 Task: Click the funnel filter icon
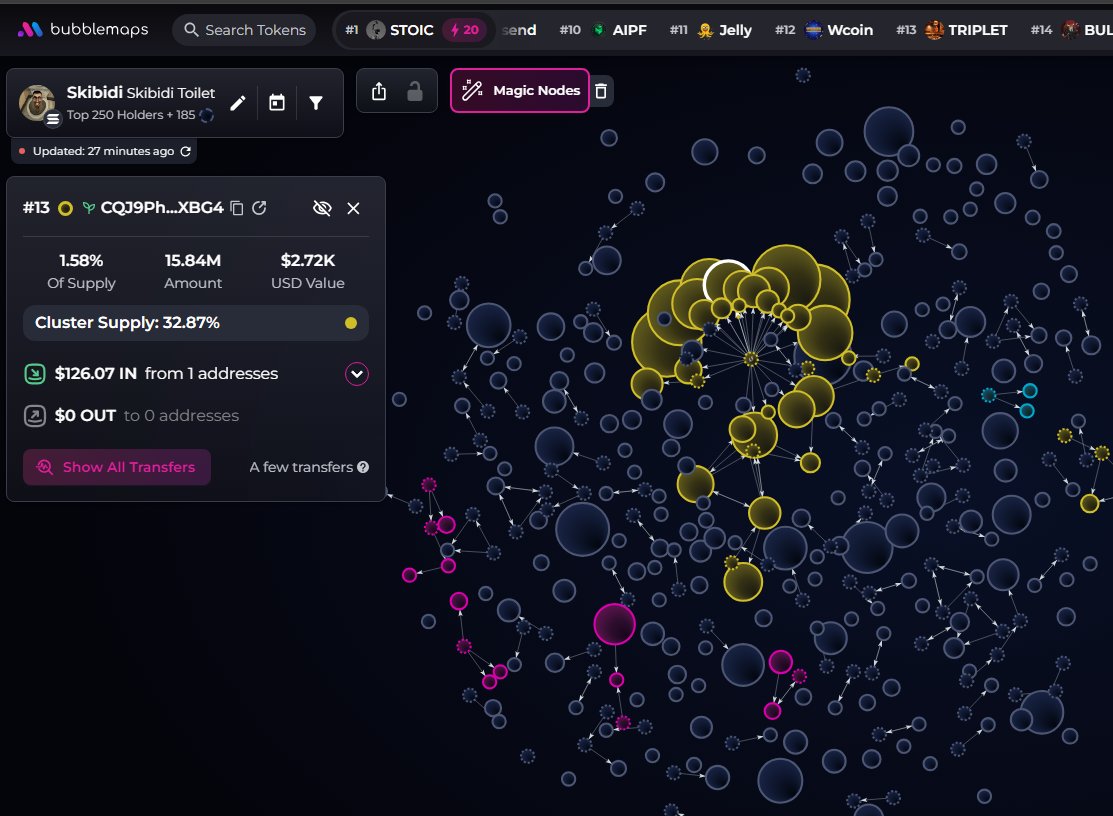(x=316, y=102)
